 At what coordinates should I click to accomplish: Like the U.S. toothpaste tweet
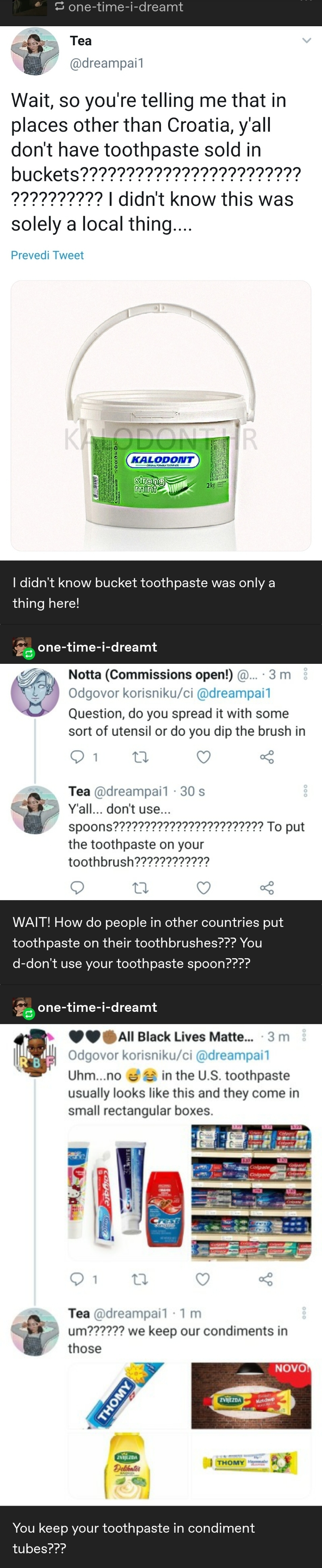pos(203,1278)
